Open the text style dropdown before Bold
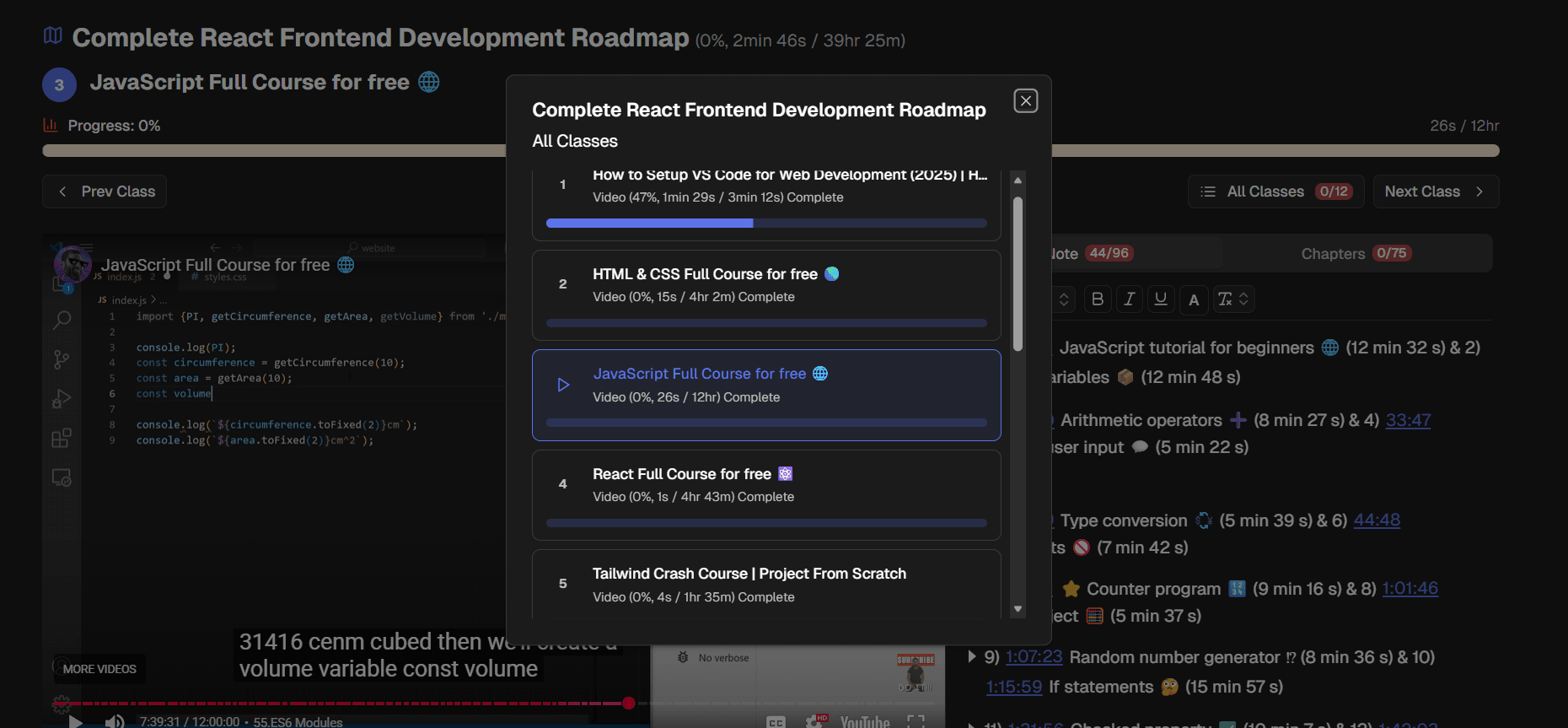Image resolution: width=1568 pixels, height=728 pixels. pyautogui.click(x=1064, y=299)
